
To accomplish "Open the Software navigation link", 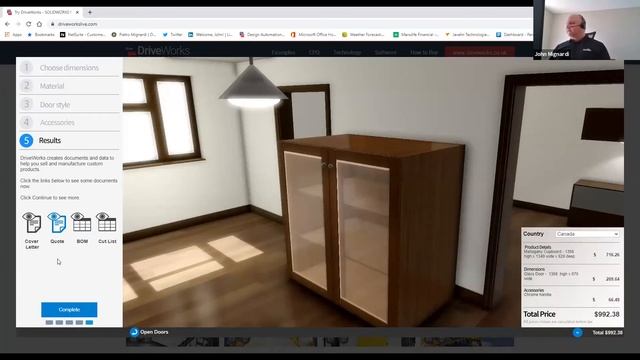I will pyautogui.click(x=385, y=52).
